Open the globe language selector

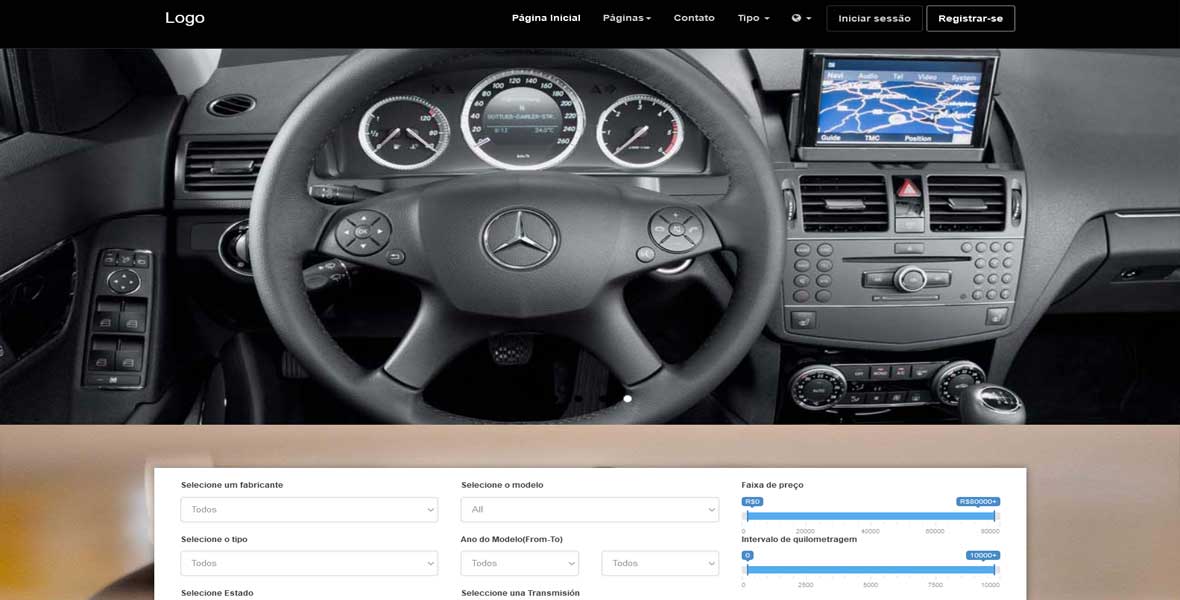point(801,18)
